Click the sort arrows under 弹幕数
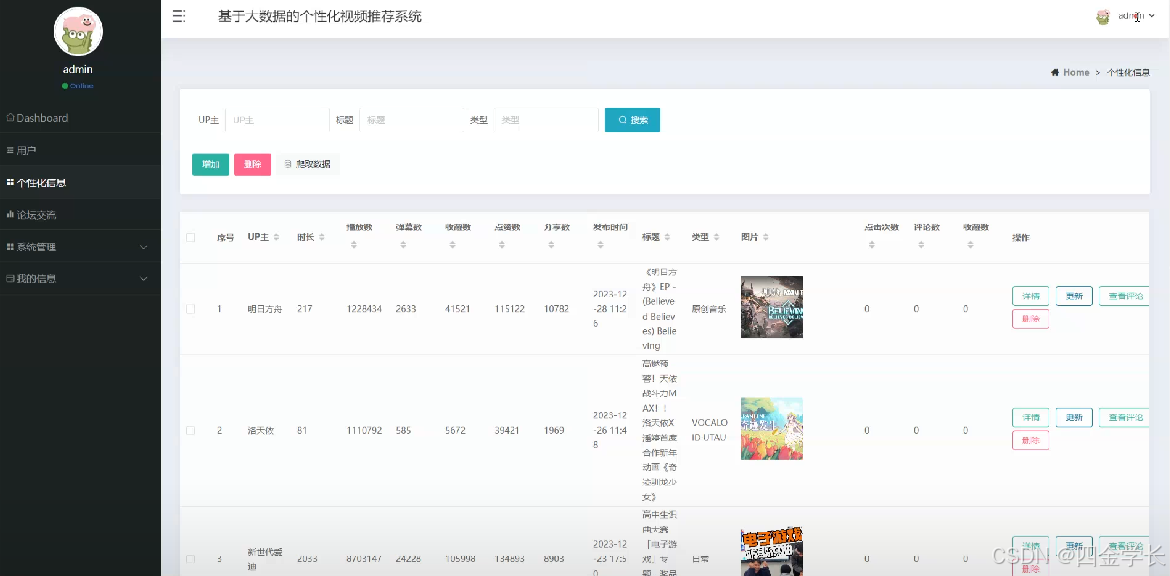This screenshot has width=1170, height=576. (x=403, y=245)
